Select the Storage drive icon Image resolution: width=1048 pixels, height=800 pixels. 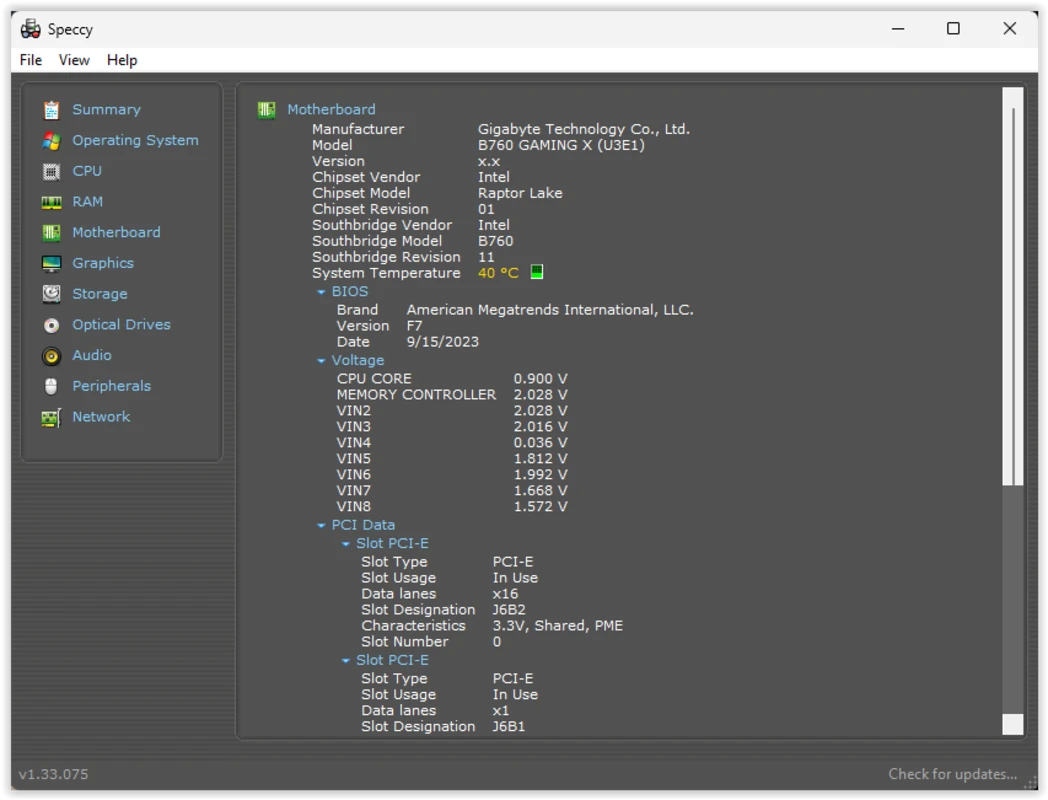[52, 293]
